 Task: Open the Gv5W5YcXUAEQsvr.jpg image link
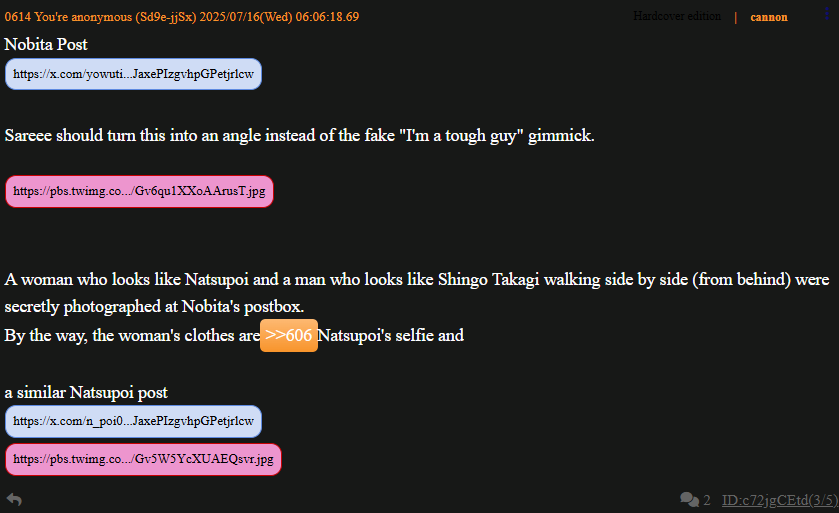coord(143,459)
